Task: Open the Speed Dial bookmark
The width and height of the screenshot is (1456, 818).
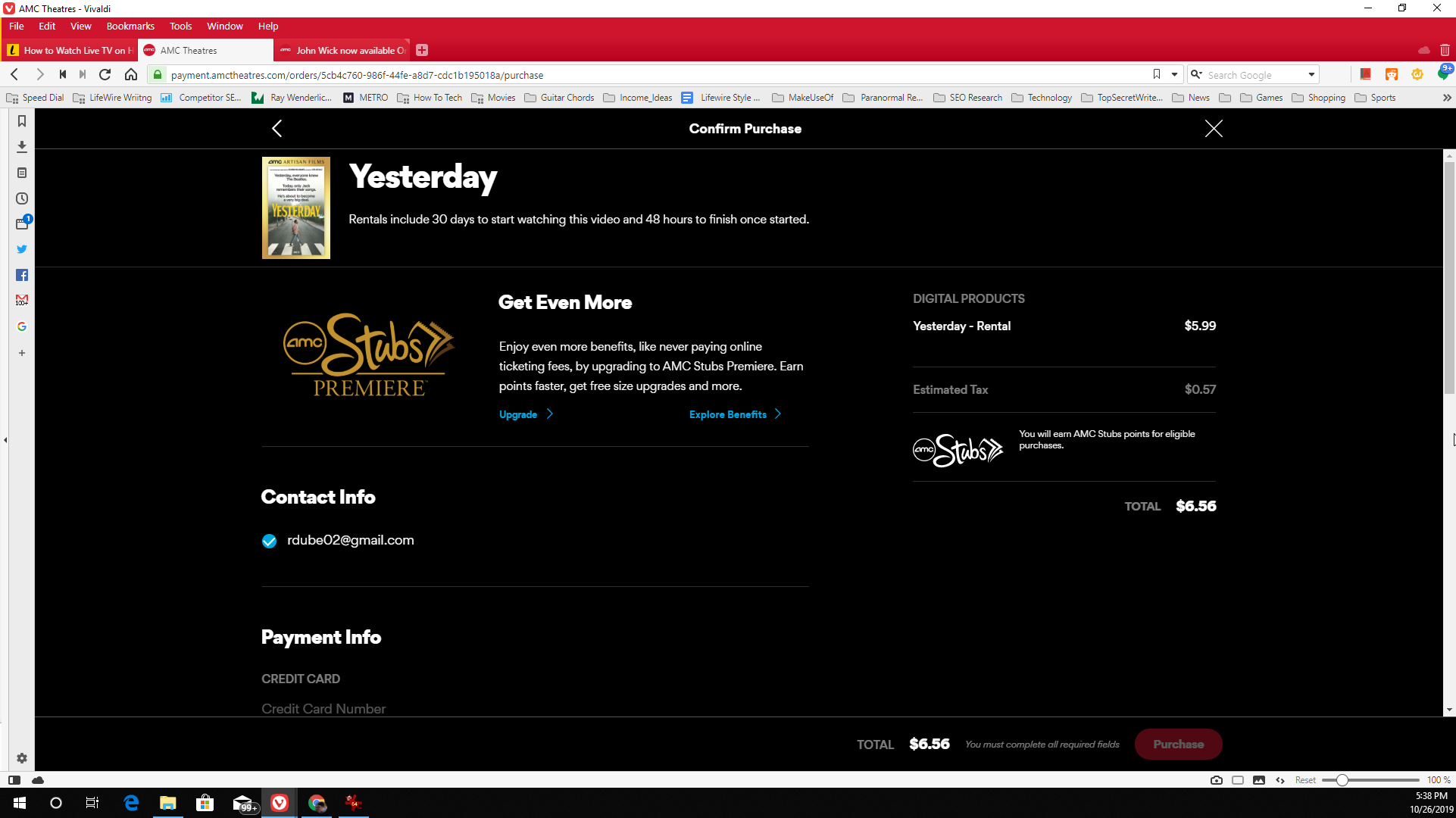Action: (35, 98)
